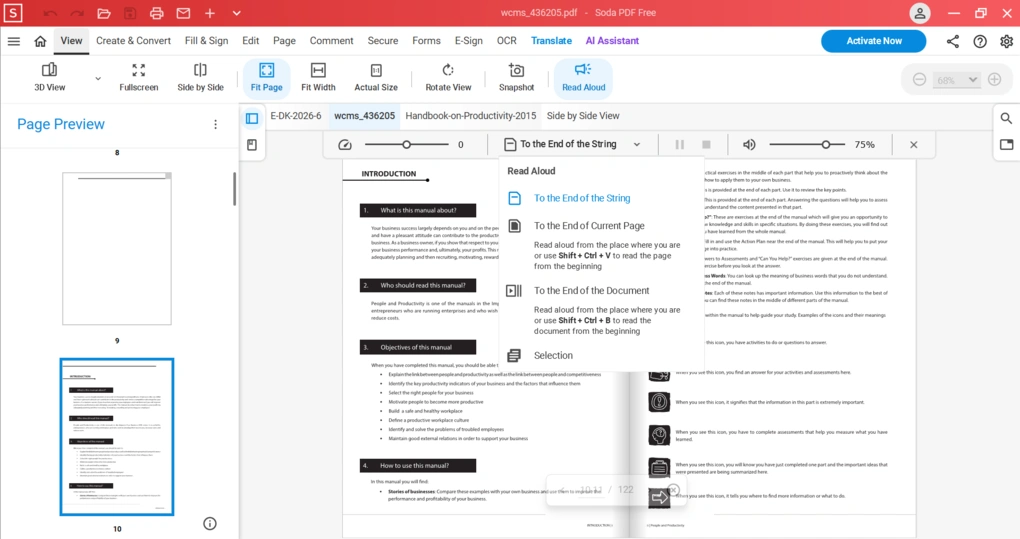Viewport: 1020px width, 539px height.
Task: Open the E-Sign tab
Action: [468, 40]
